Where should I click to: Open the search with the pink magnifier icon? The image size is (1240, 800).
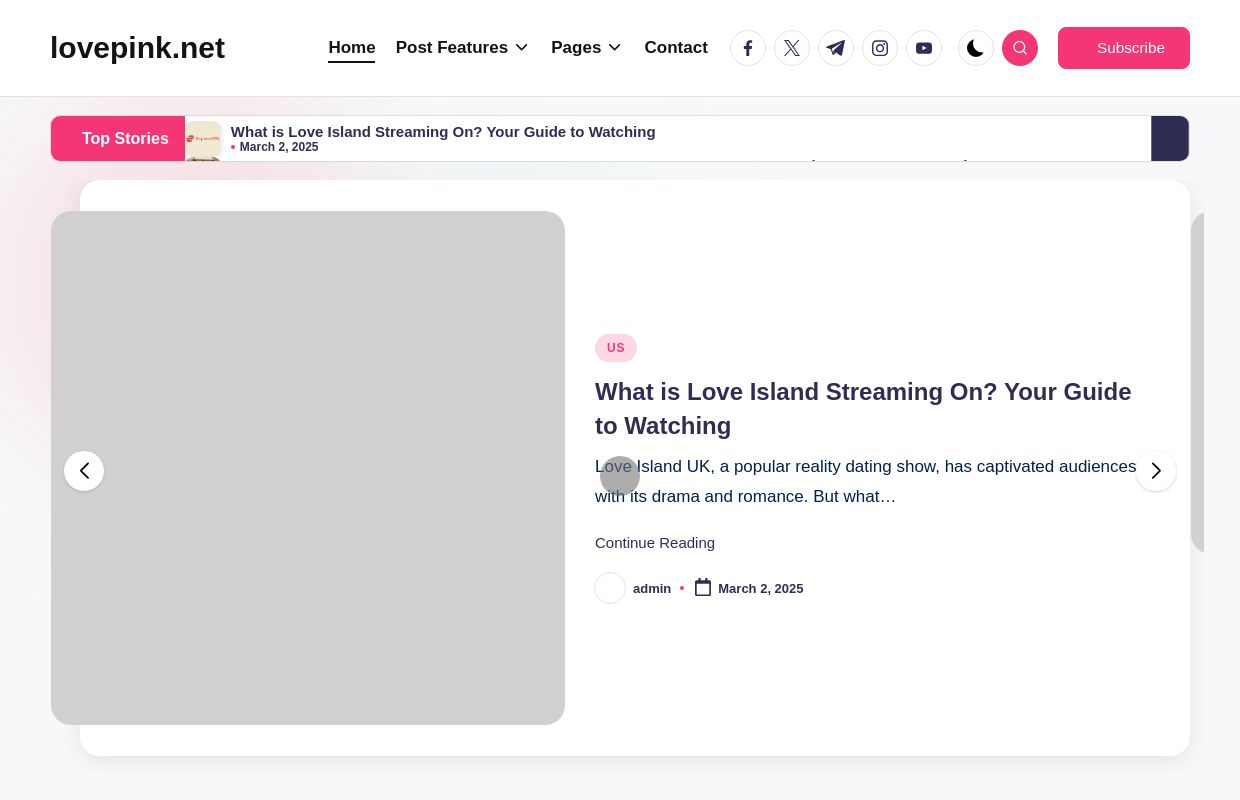1020,48
